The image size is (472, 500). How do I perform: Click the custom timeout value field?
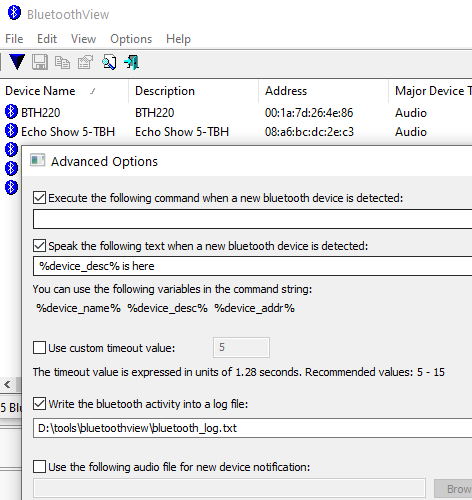(241, 348)
